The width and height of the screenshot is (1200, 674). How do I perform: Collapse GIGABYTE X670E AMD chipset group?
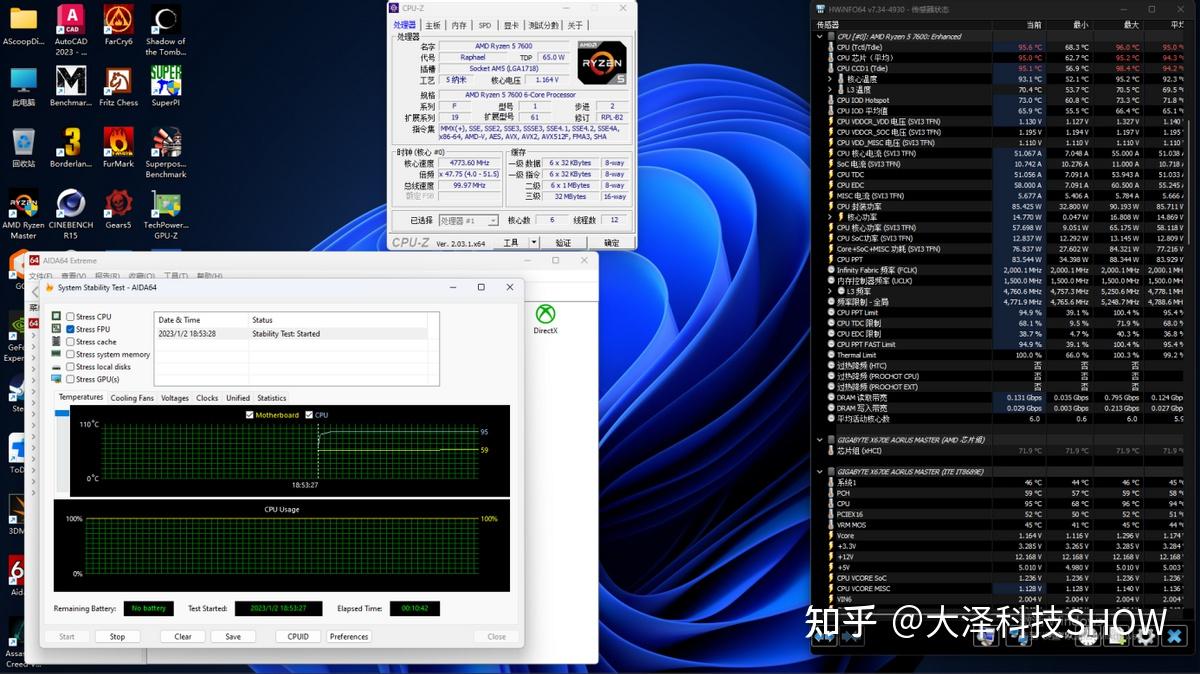[x=820, y=439]
